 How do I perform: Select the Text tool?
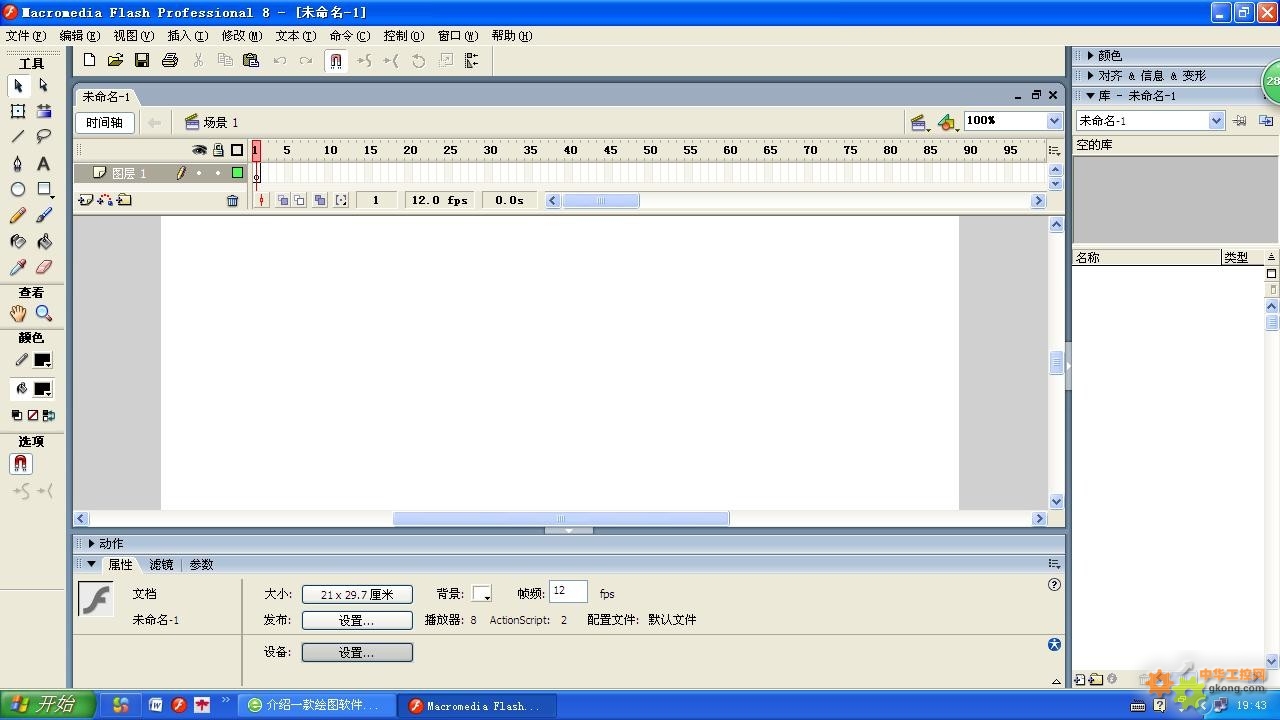click(44, 163)
